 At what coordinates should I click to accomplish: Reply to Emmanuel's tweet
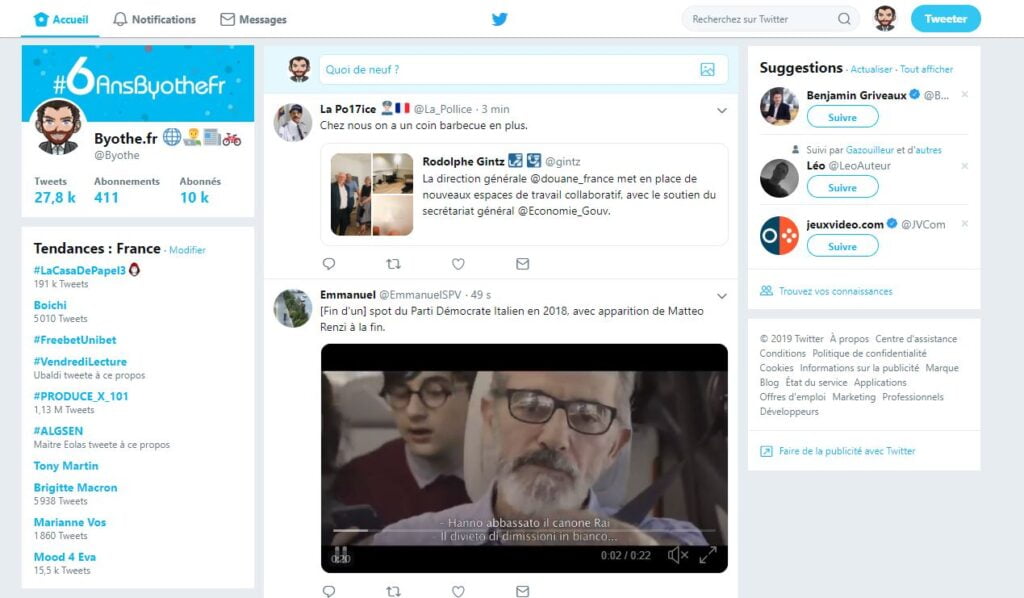pos(328,591)
